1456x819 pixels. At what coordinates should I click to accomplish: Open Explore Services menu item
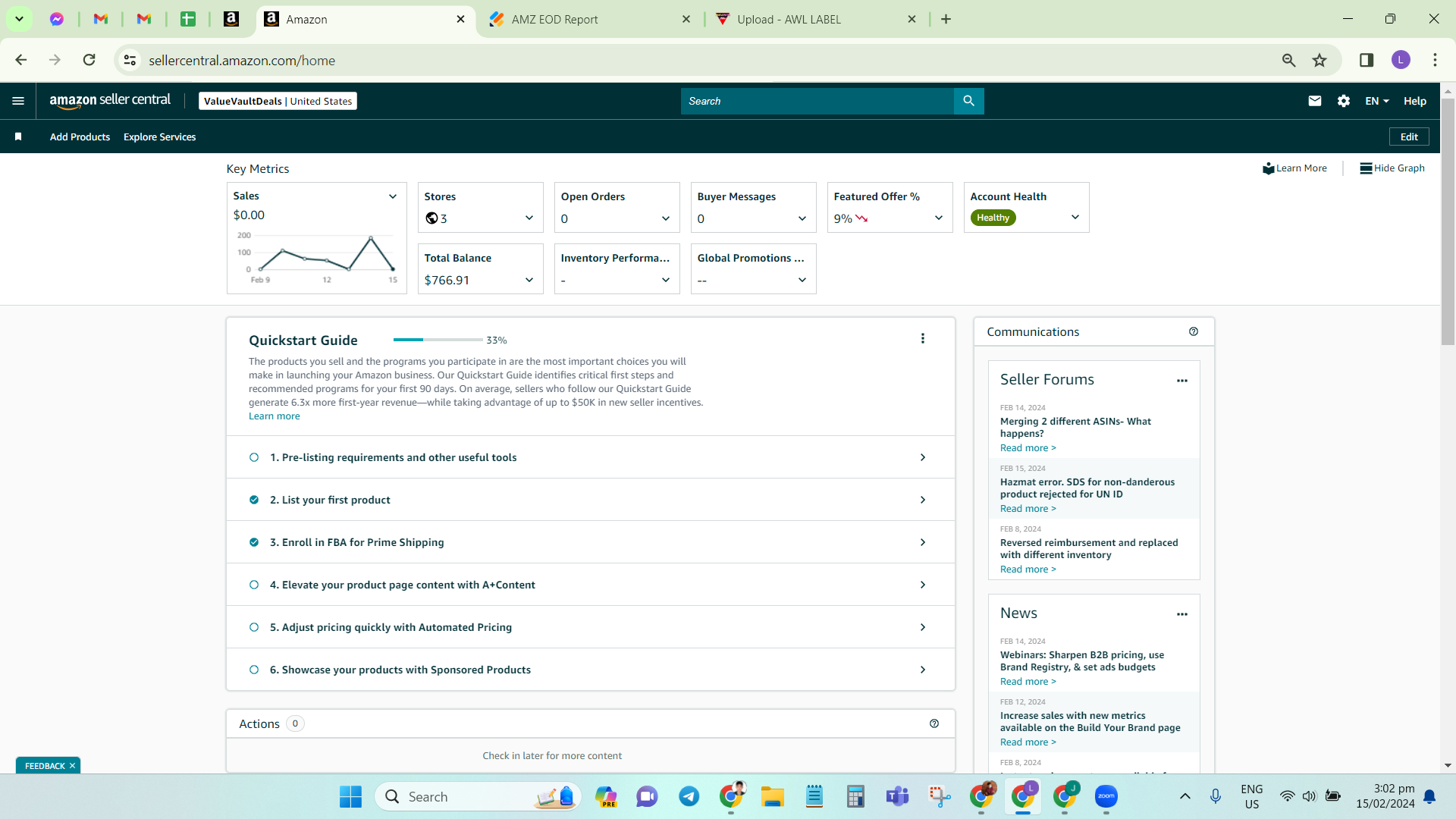coord(159,136)
